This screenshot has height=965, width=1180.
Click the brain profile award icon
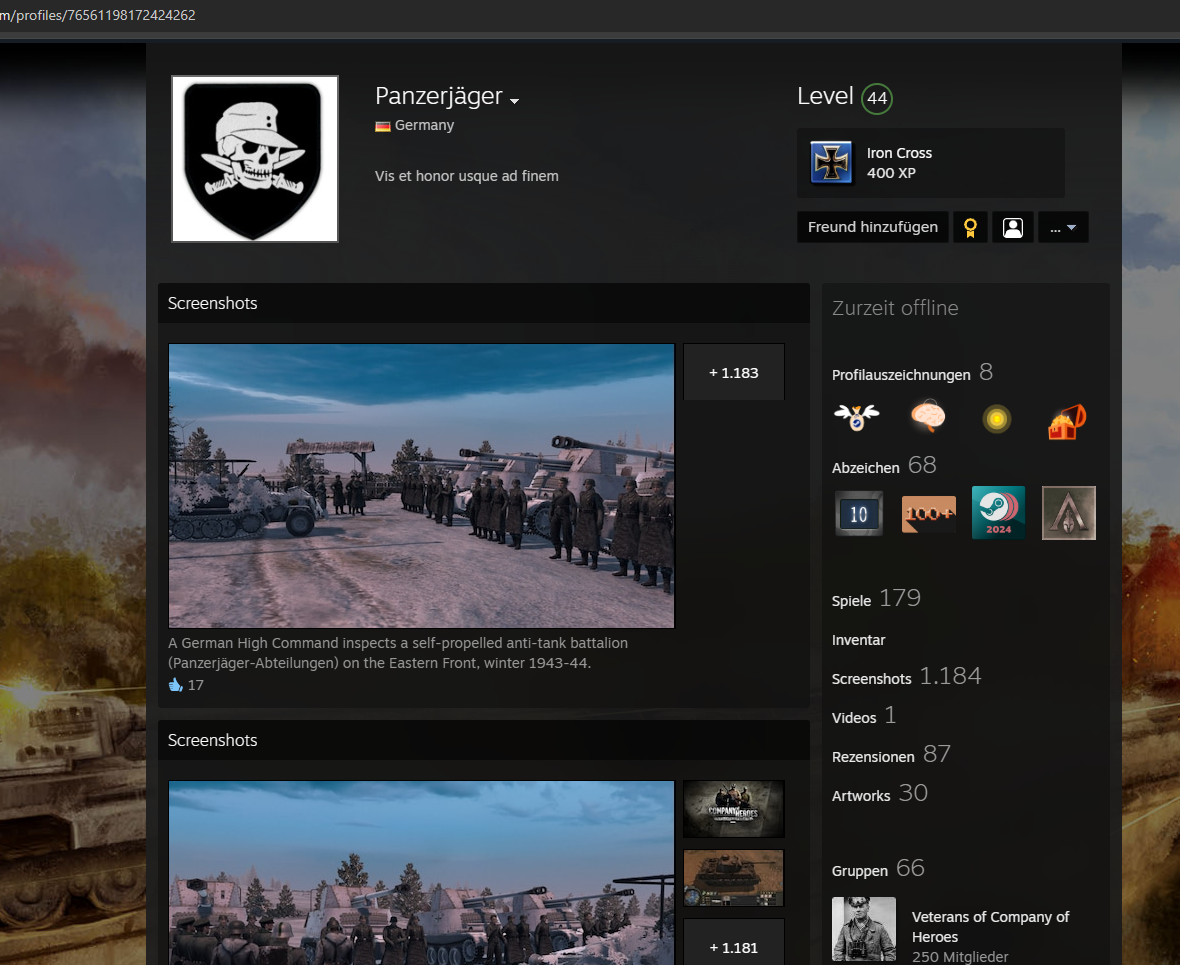(928, 417)
